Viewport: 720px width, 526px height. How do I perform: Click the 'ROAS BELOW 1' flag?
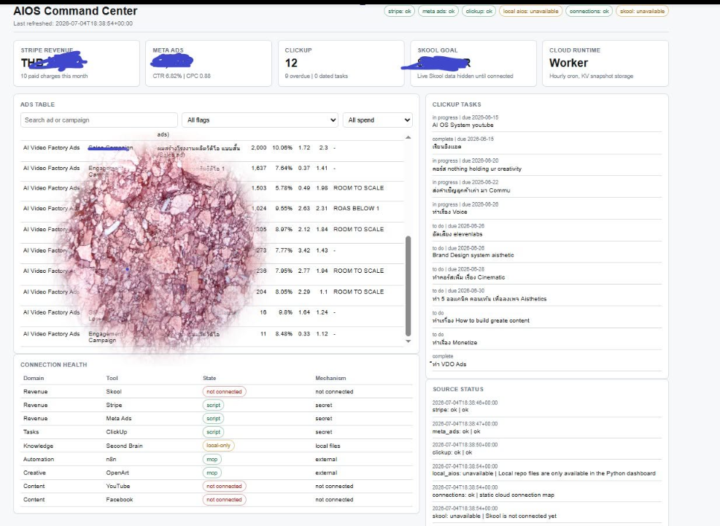coord(356,208)
